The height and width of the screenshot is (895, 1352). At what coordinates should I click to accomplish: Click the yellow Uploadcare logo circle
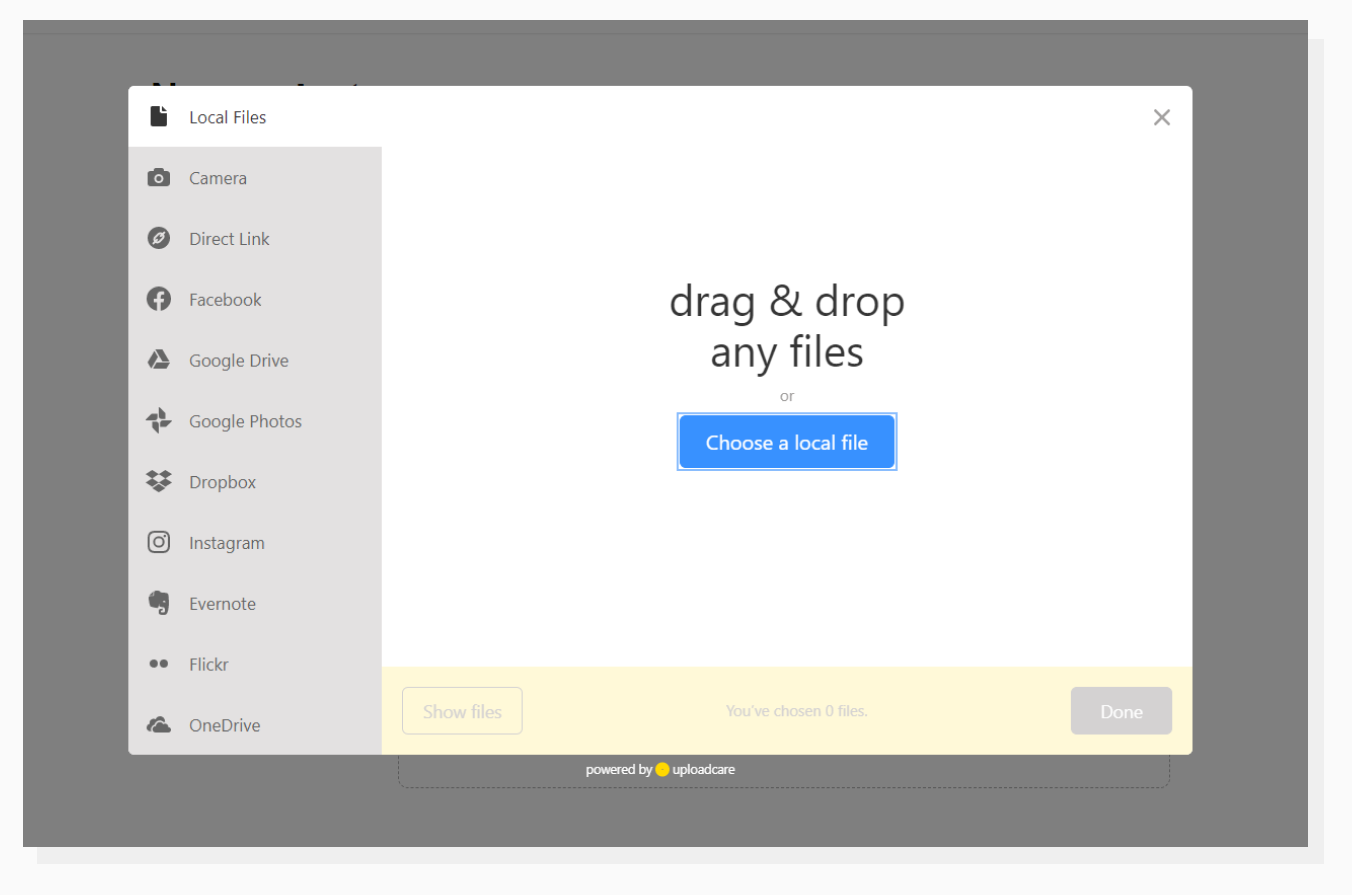[x=660, y=769]
